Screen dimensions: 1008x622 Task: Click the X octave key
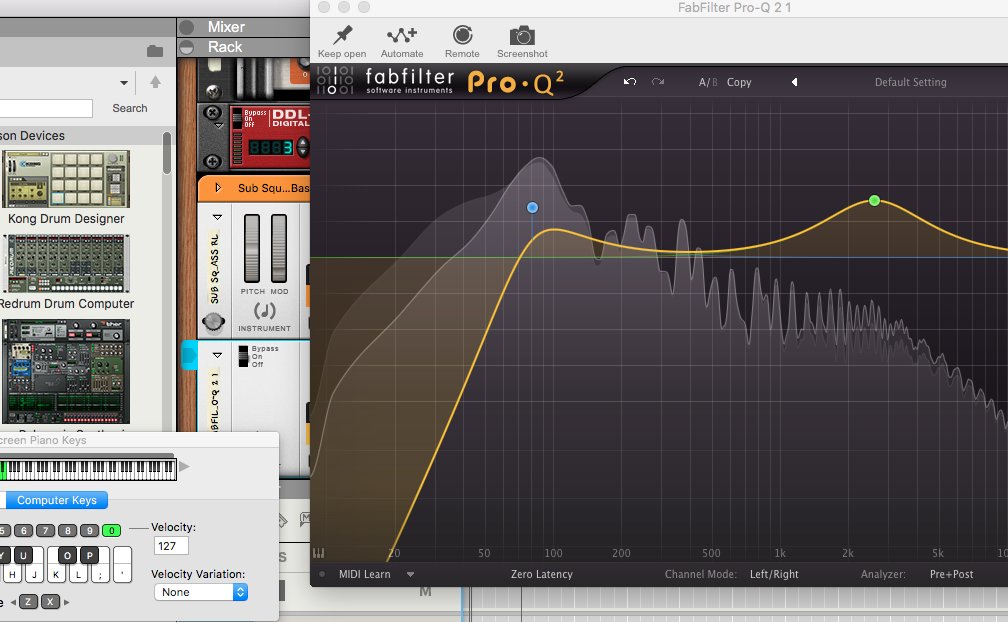50,601
